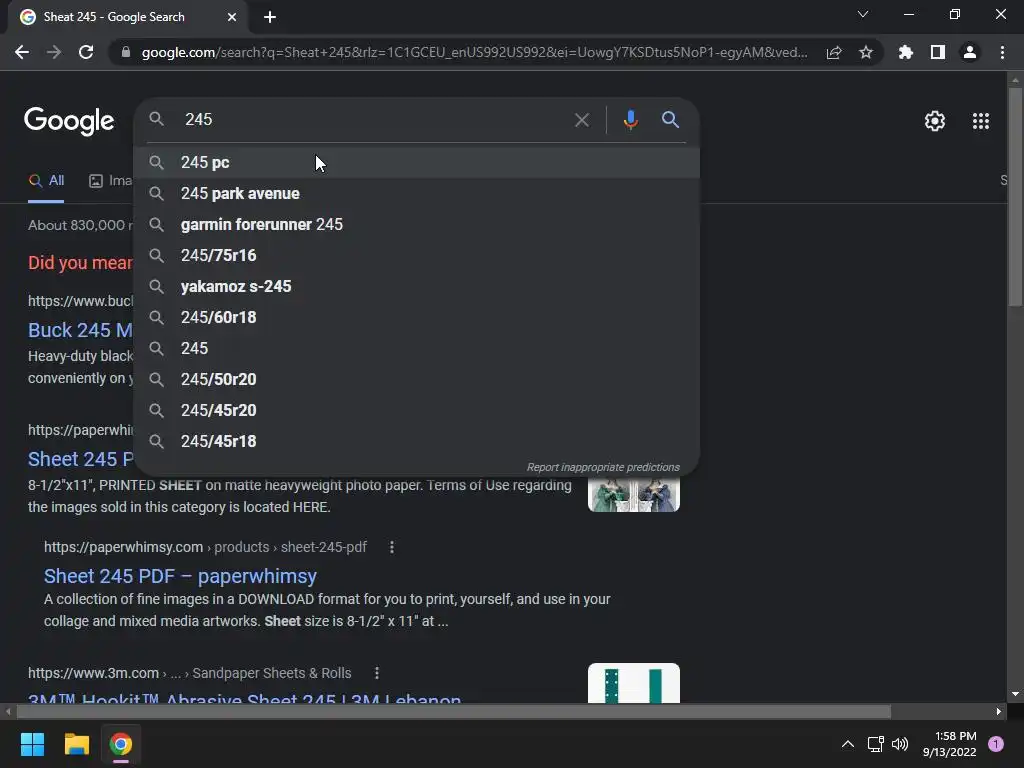Select suggestion 245 park avenue
This screenshot has width=1024, height=768.
417,193
